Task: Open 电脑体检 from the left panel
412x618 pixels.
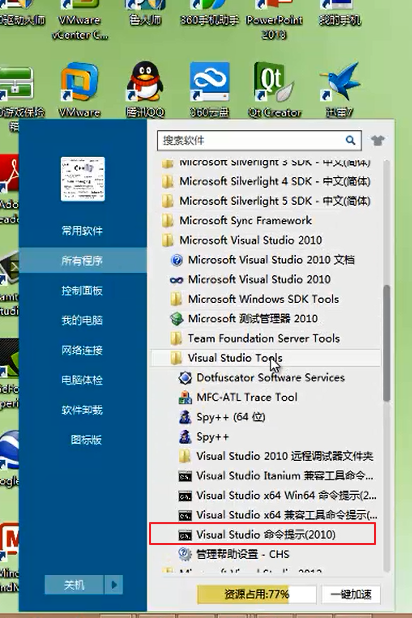Action: click(x=82, y=380)
